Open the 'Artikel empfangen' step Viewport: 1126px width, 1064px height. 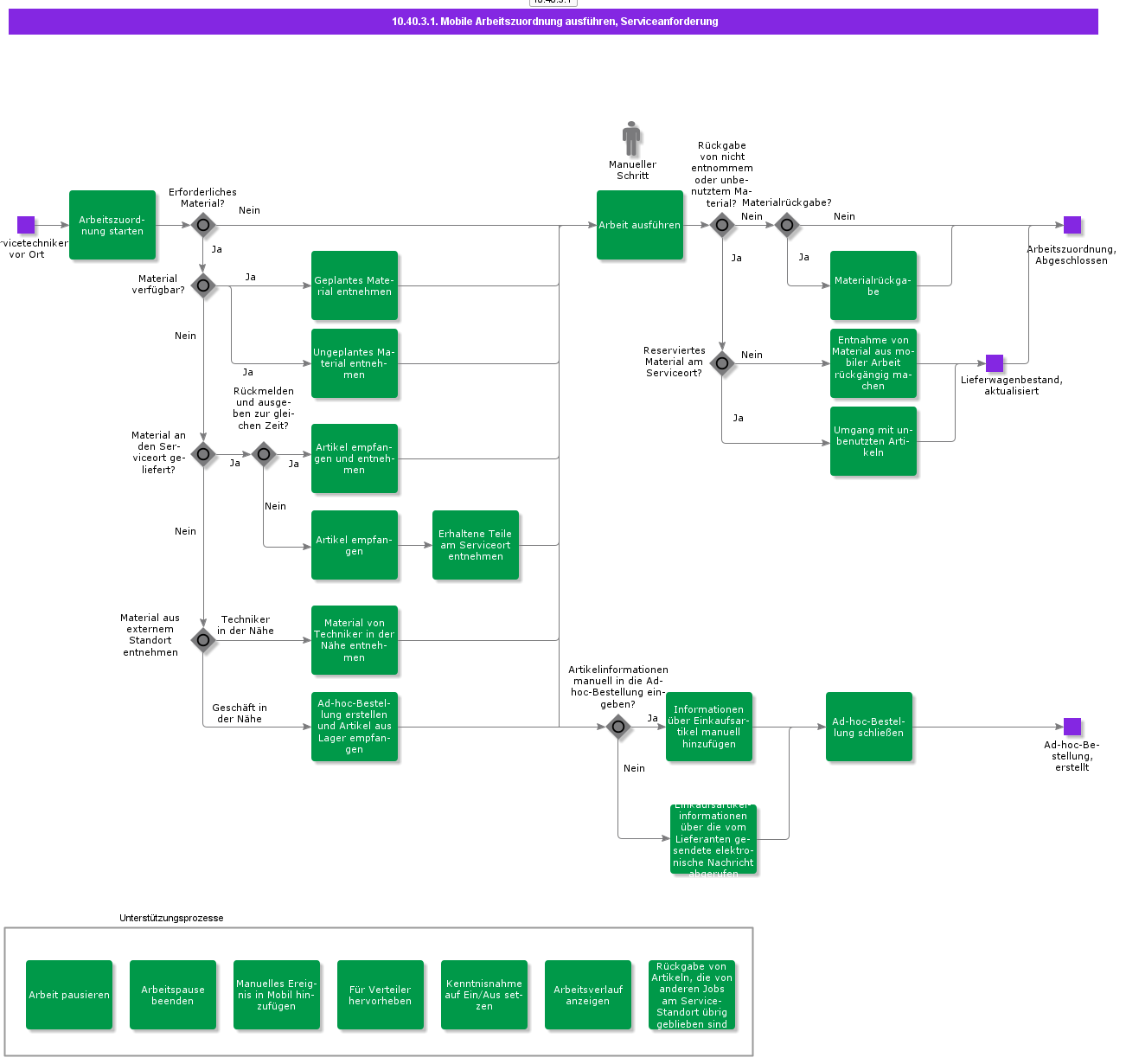point(355,545)
